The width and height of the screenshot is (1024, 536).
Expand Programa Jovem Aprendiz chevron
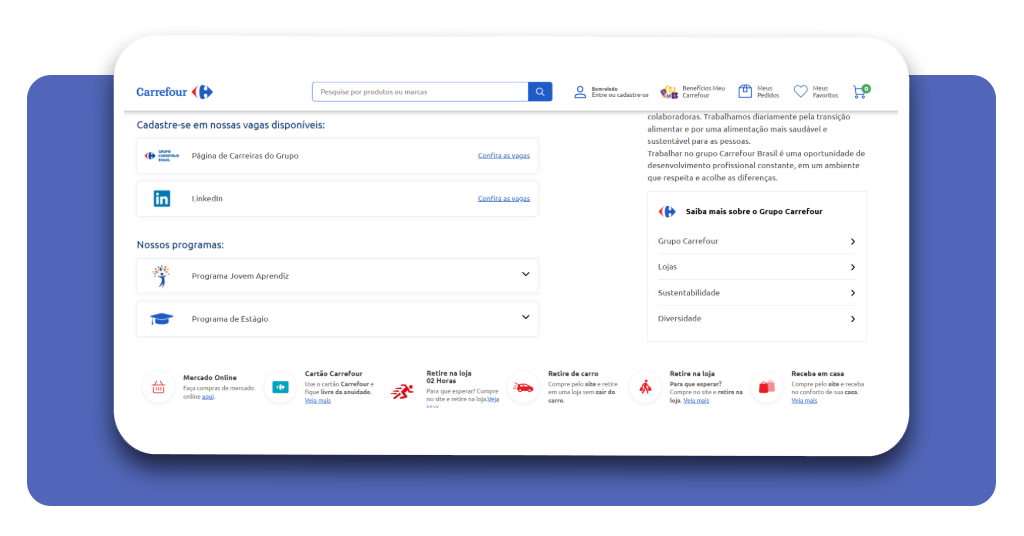(525, 274)
